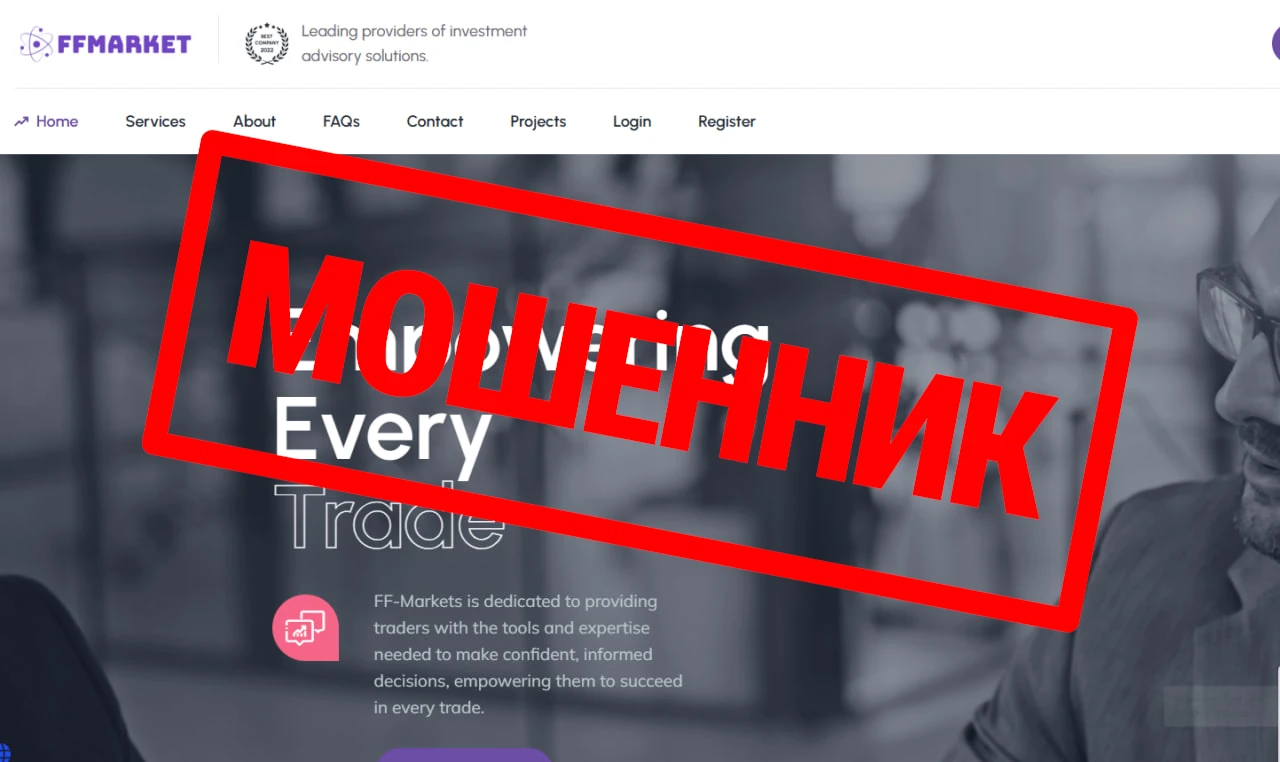Click the pink chart chat-bubble icon
Viewport: 1280px width, 762px height.
click(305, 628)
